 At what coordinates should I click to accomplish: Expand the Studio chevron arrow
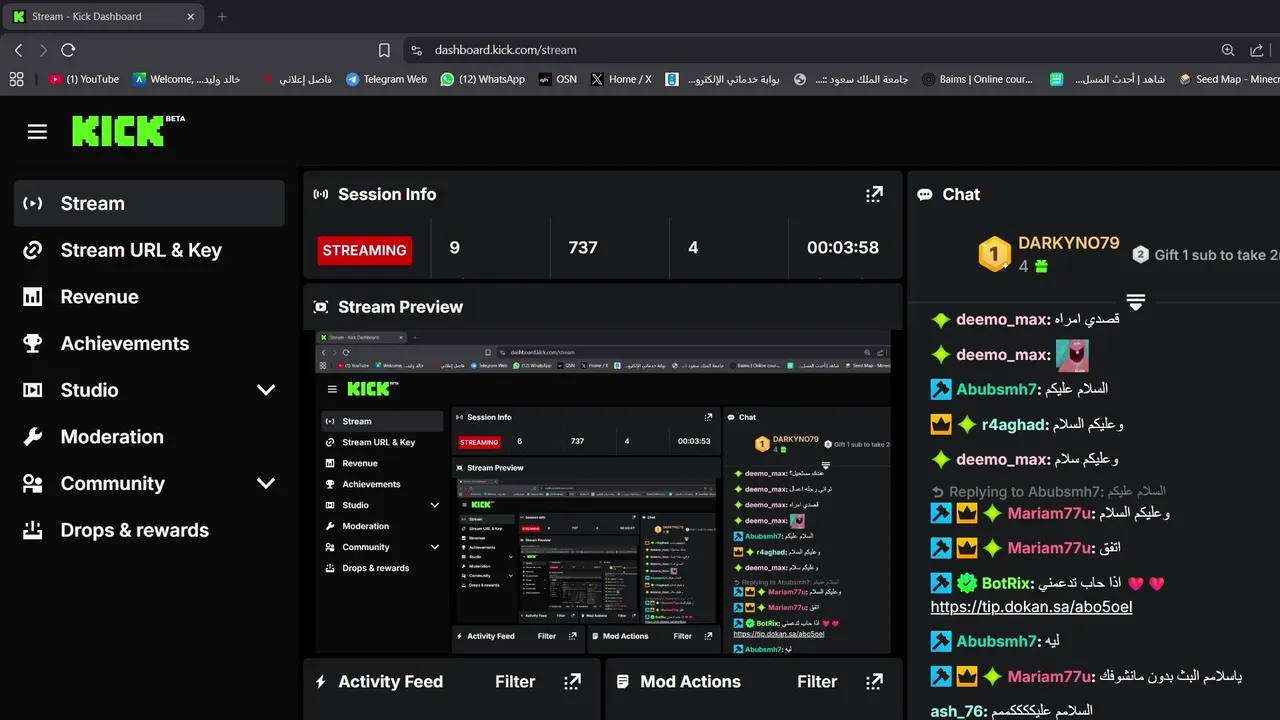point(266,390)
